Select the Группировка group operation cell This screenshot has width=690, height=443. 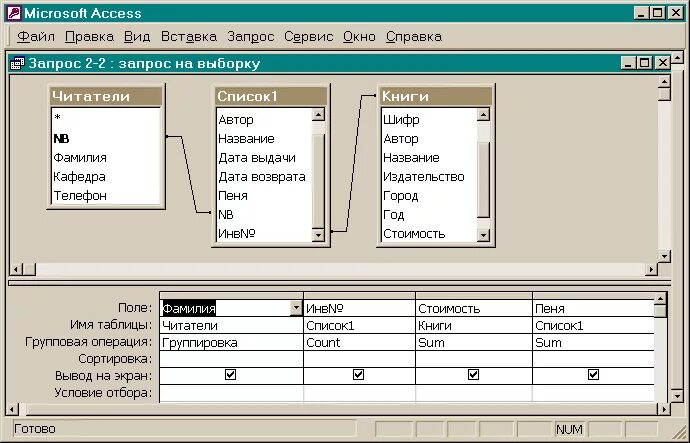click(231, 342)
